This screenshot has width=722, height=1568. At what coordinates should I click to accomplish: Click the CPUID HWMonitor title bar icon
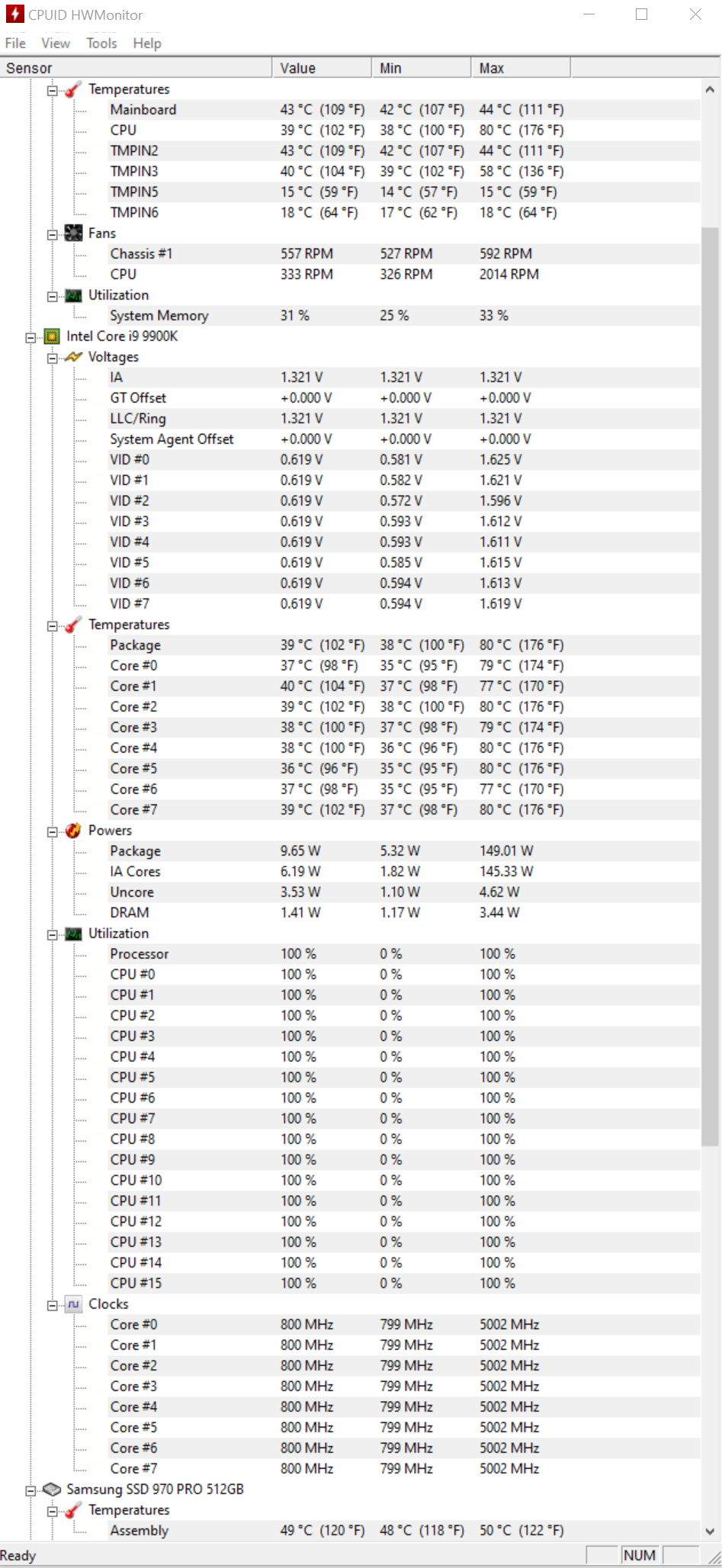point(14,14)
